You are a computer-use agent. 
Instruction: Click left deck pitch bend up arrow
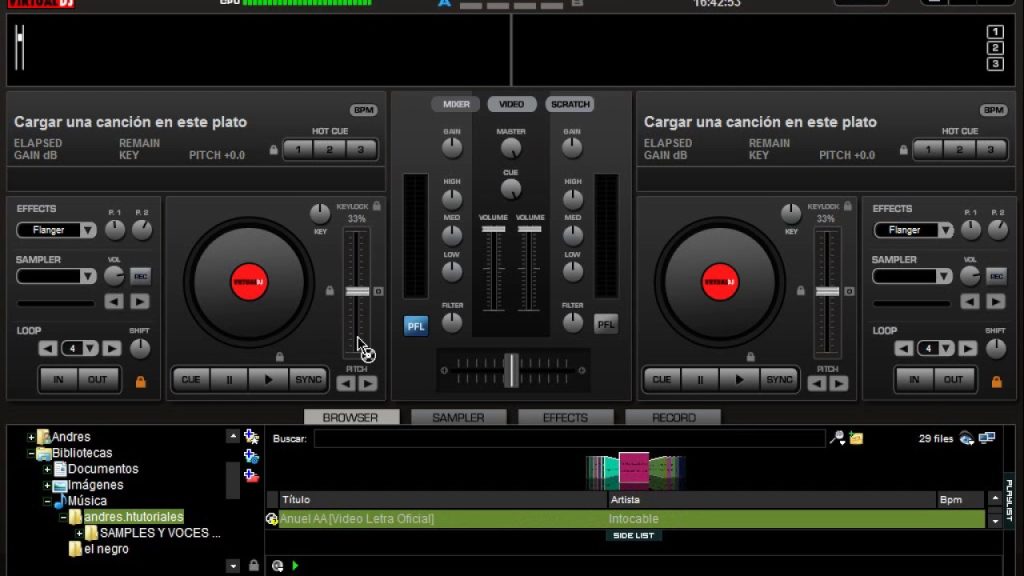pyautogui.click(x=368, y=383)
